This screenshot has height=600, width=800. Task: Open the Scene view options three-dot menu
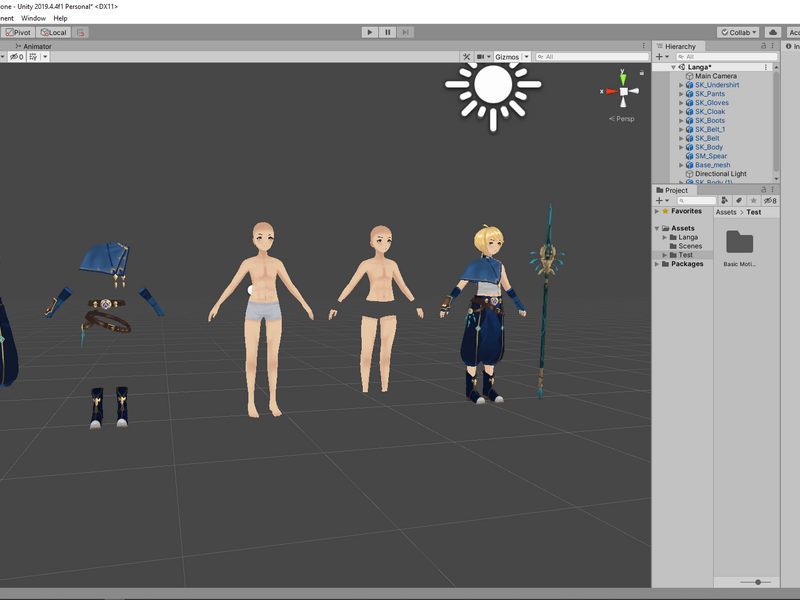(x=644, y=46)
